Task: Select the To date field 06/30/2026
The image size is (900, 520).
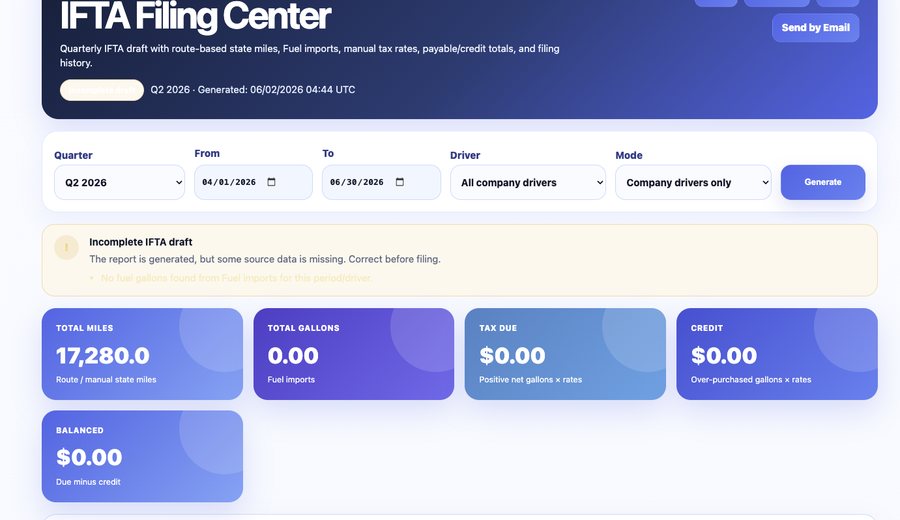Action: coord(382,182)
